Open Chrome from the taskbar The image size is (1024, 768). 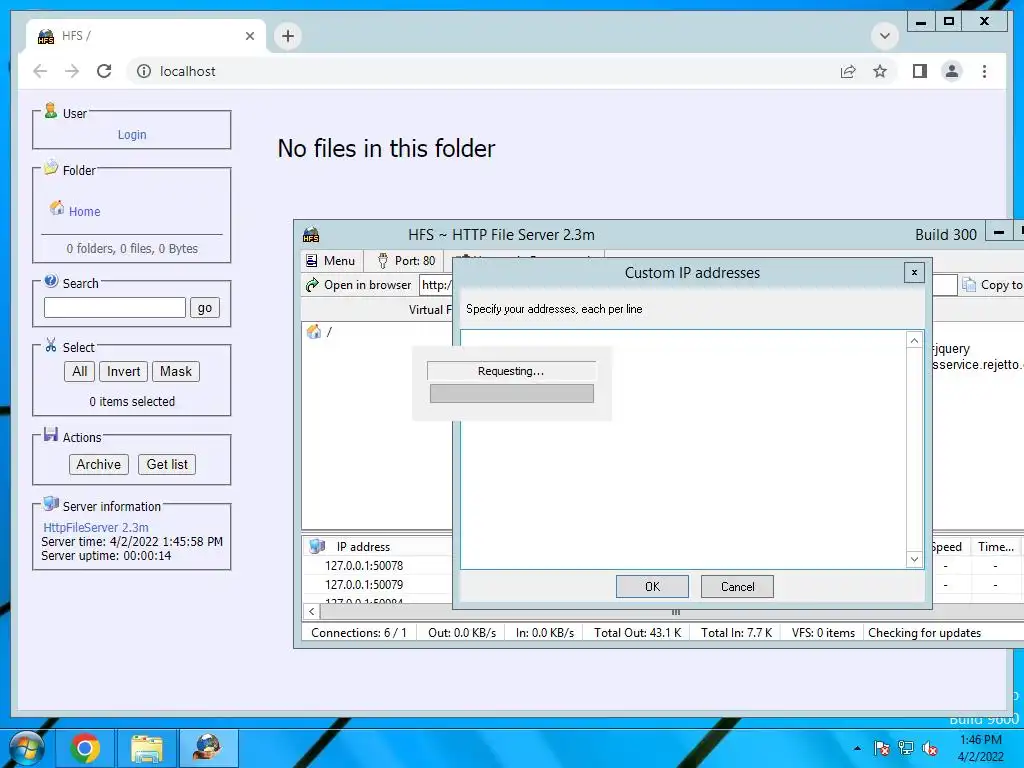[x=86, y=748]
